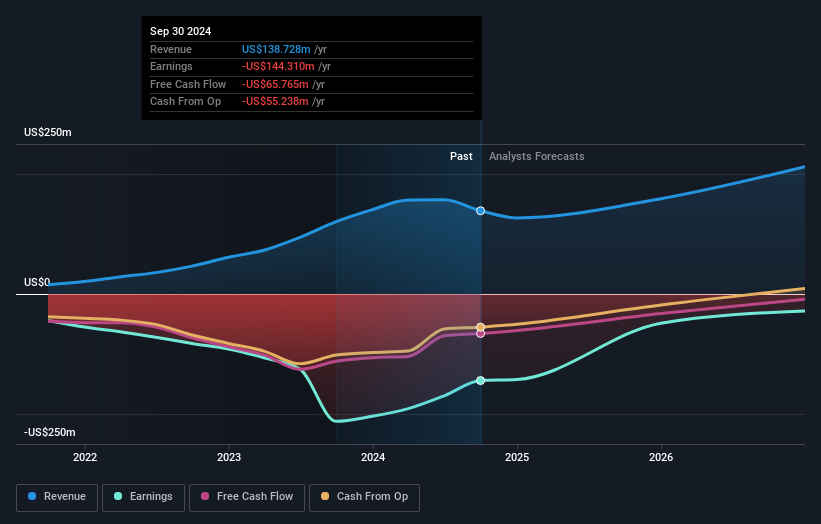Click cash from op value -US$55.238m

coord(275,102)
